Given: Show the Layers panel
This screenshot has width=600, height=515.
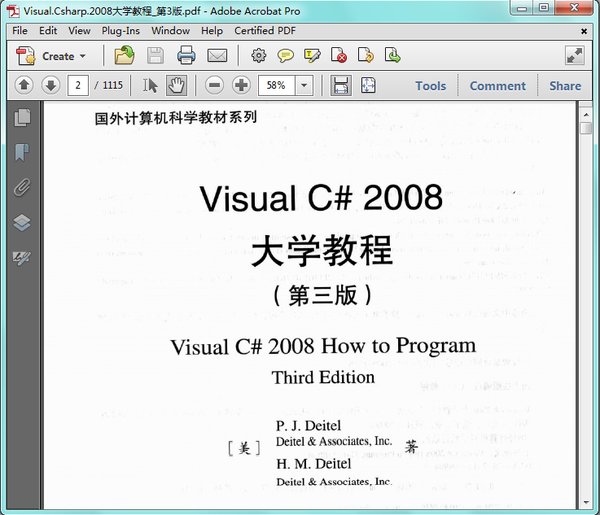Looking at the screenshot, I should pyautogui.click(x=23, y=222).
